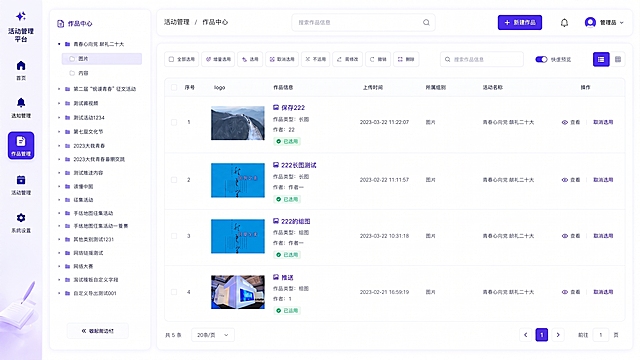Tick the checkbox for row 2 222长图测试

174,180
